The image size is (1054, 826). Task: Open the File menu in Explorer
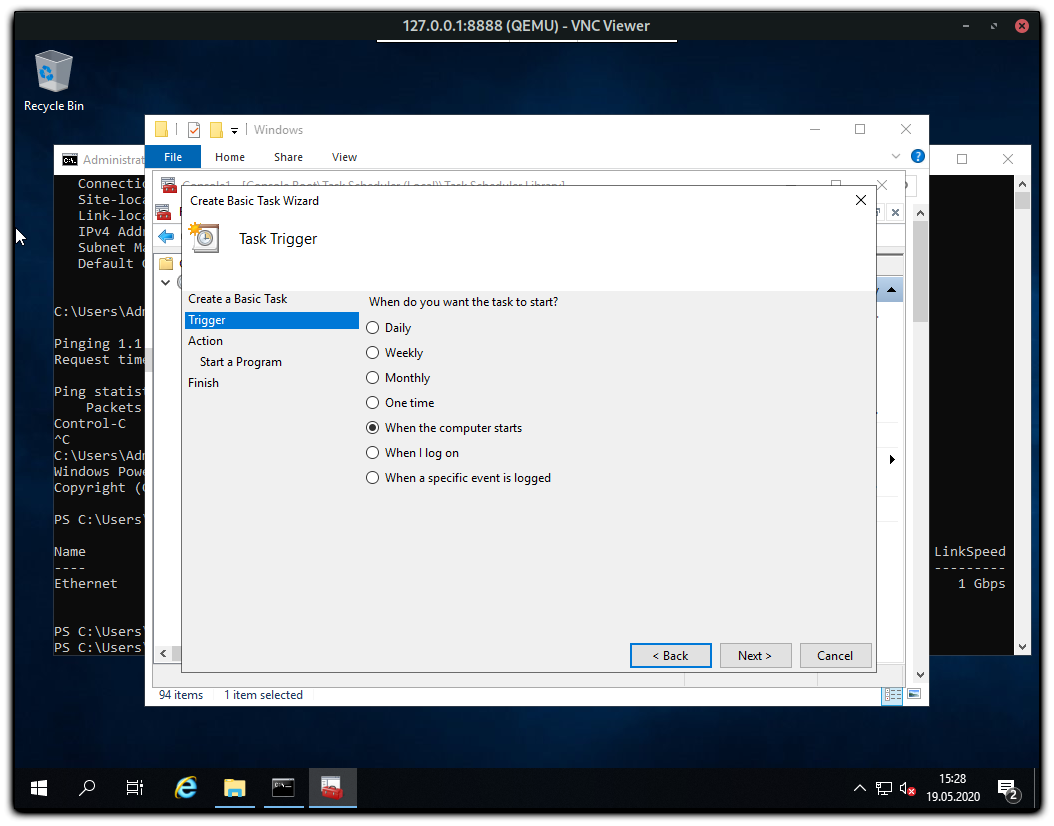tap(173, 157)
